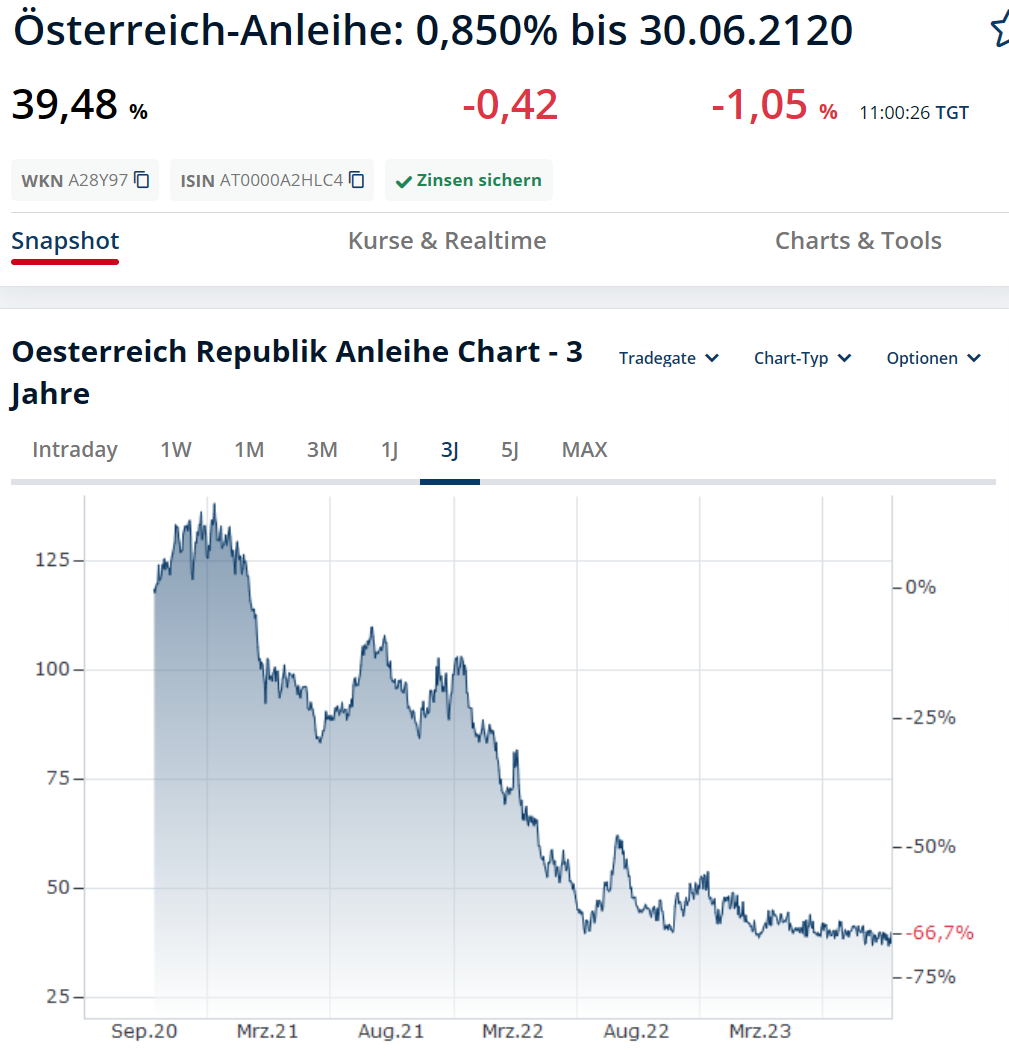Switch to Kurse & Realtime tab
Image resolution: width=1009 pixels, height=1062 pixels.
click(447, 241)
